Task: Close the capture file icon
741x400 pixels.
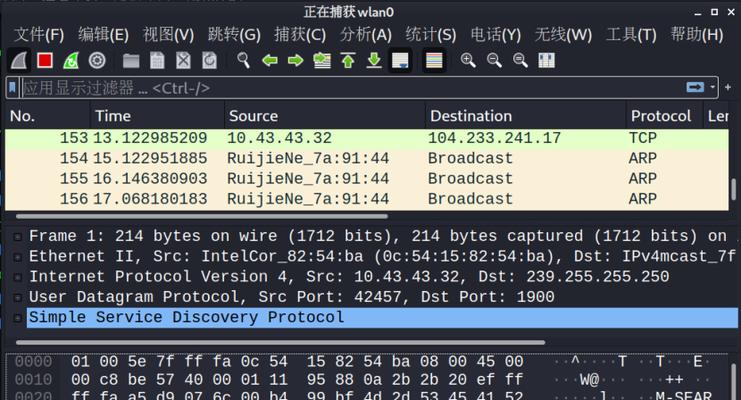Action: pos(183,61)
